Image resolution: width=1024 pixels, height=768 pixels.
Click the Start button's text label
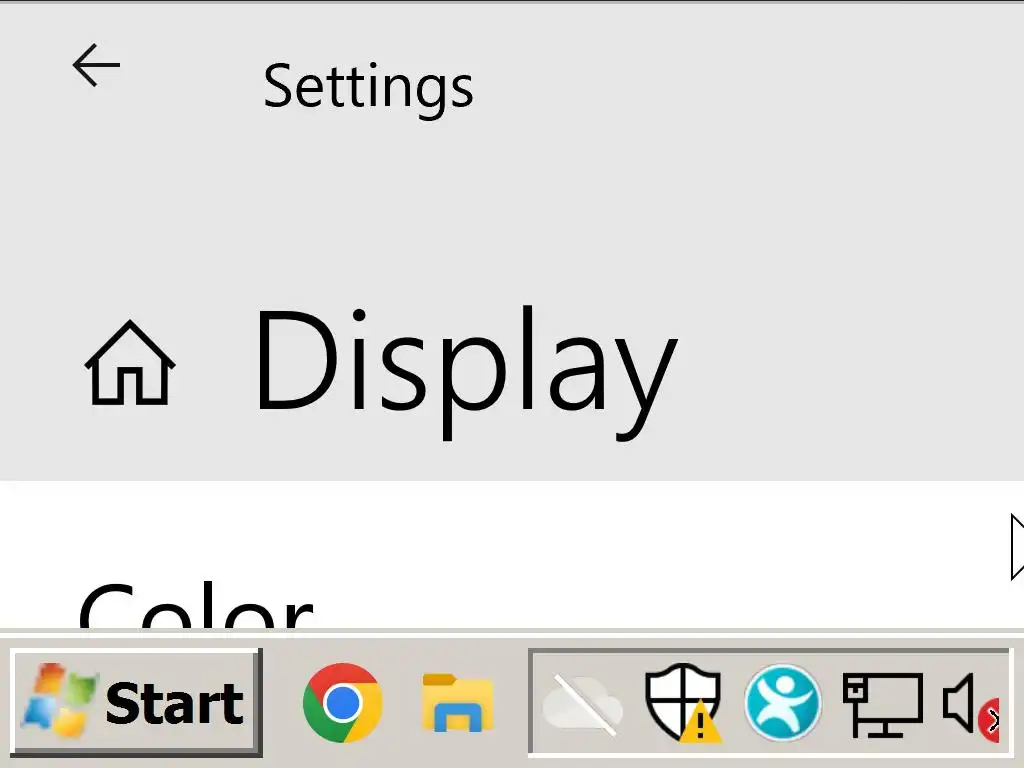click(x=174, y=703)
